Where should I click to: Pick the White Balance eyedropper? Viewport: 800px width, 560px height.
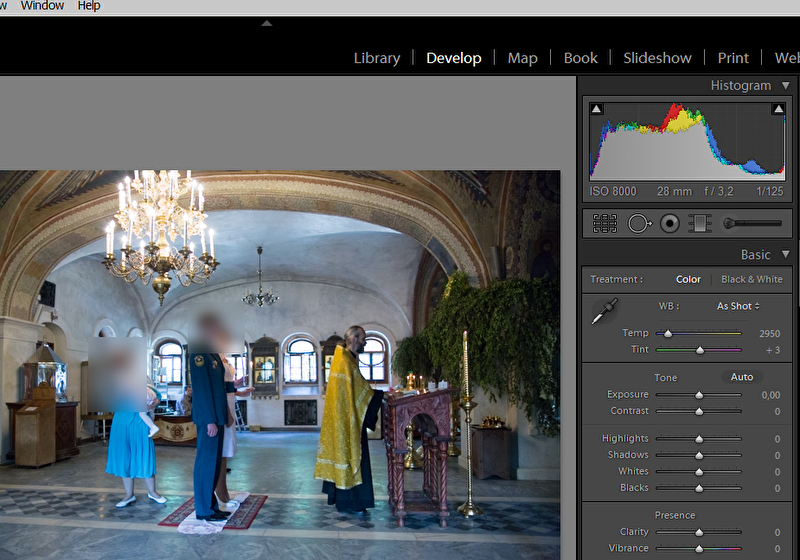pyautogui.click(x=604, y=313)
